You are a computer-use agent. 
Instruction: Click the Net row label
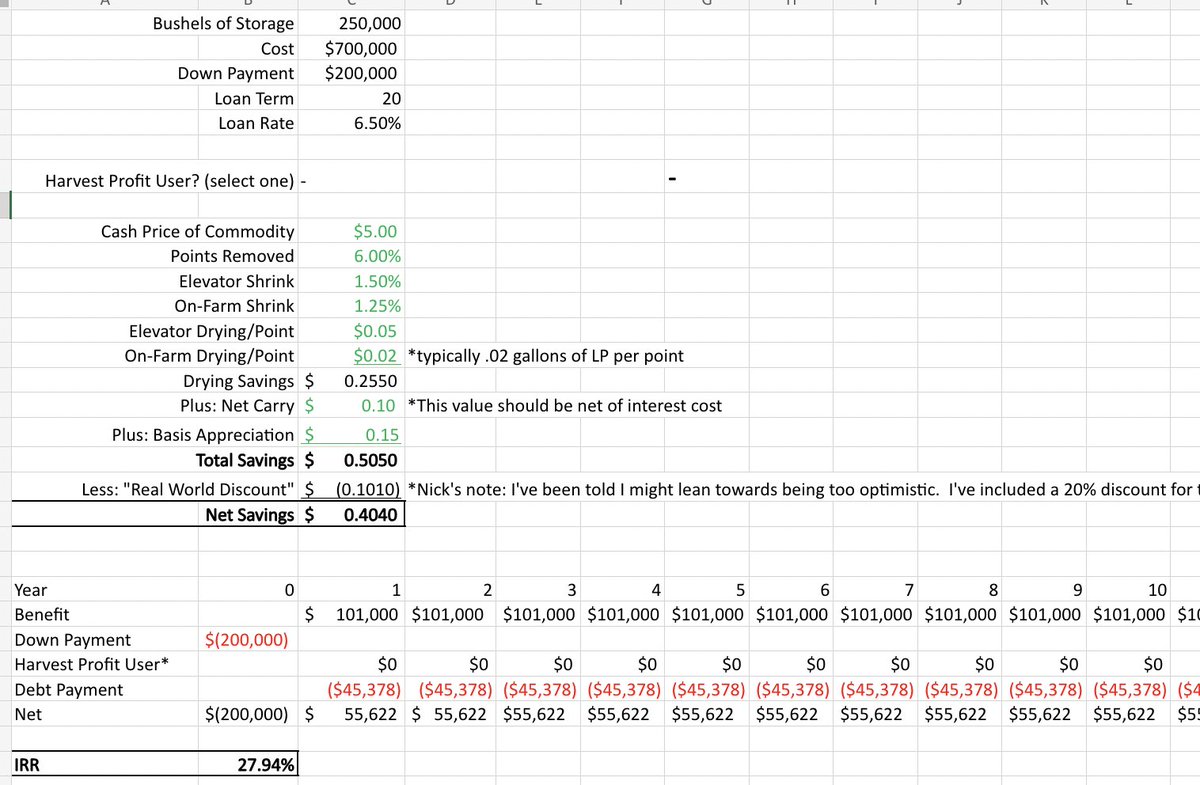26,713
